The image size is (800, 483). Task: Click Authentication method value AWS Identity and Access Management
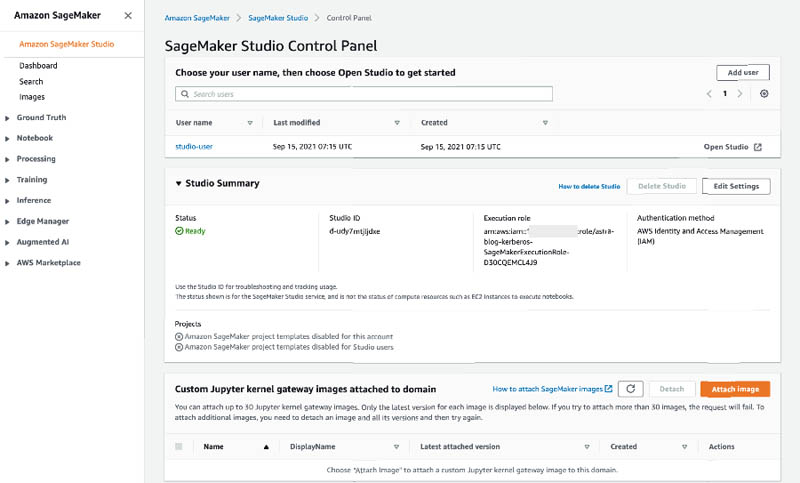click(x=700, y=237)
